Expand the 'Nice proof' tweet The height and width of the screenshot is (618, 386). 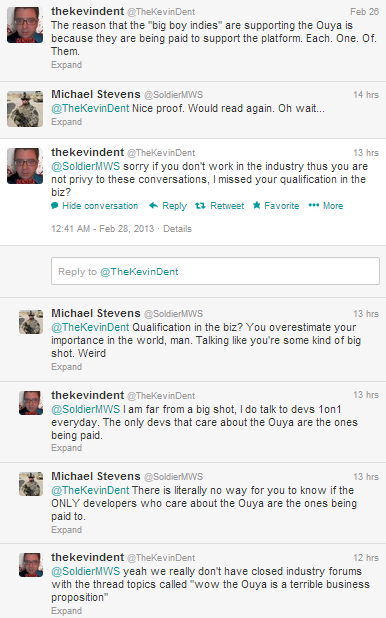[67, 122]
